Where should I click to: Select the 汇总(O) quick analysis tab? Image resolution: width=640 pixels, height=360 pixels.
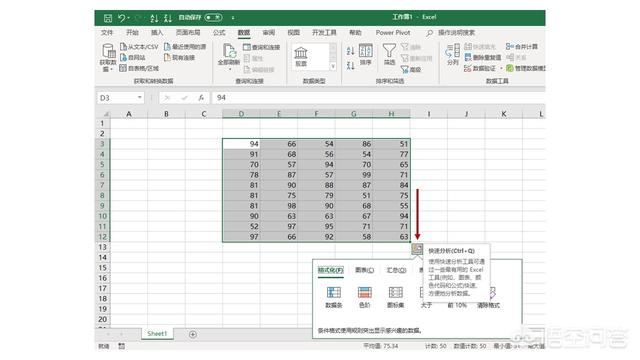coord(396,270)
